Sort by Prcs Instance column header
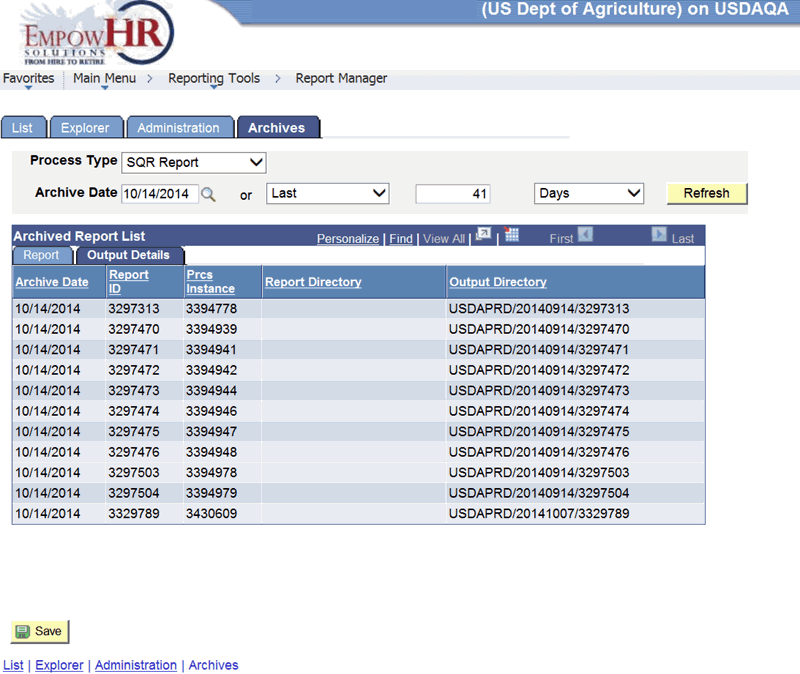Image resolution: width=800 pixels, height=674 pixels. (x=210, y=282)
